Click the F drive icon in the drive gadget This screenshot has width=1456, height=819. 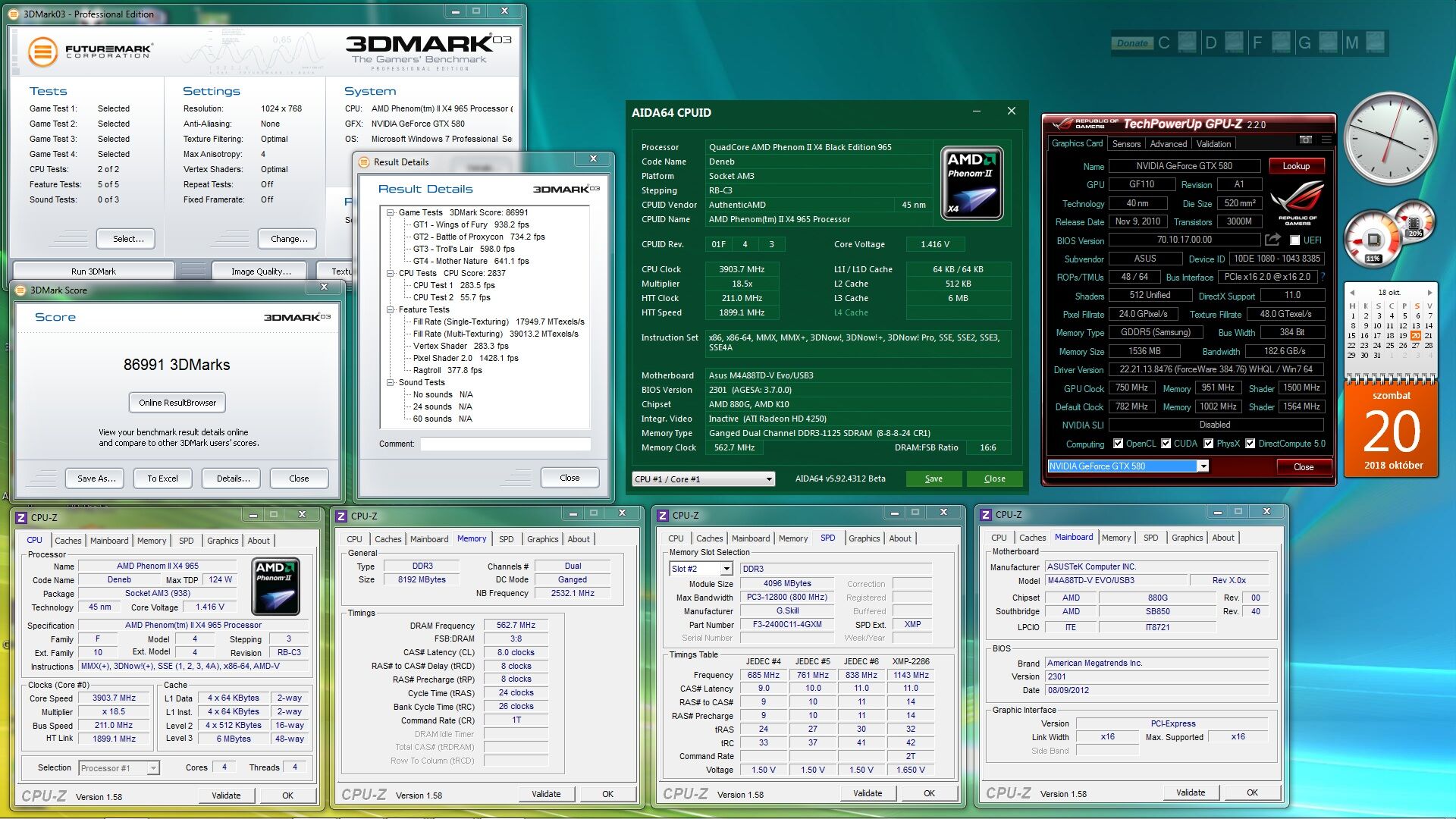coord(1281,42)
